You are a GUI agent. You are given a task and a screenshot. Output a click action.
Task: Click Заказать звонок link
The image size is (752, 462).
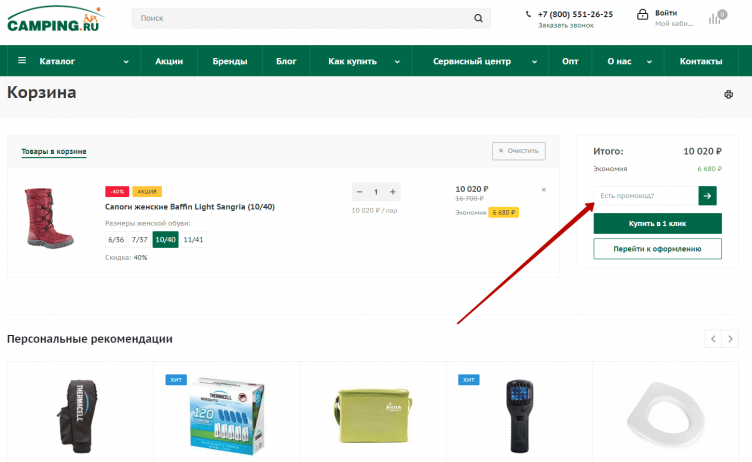pyautogui.click(x=565, y=25)
